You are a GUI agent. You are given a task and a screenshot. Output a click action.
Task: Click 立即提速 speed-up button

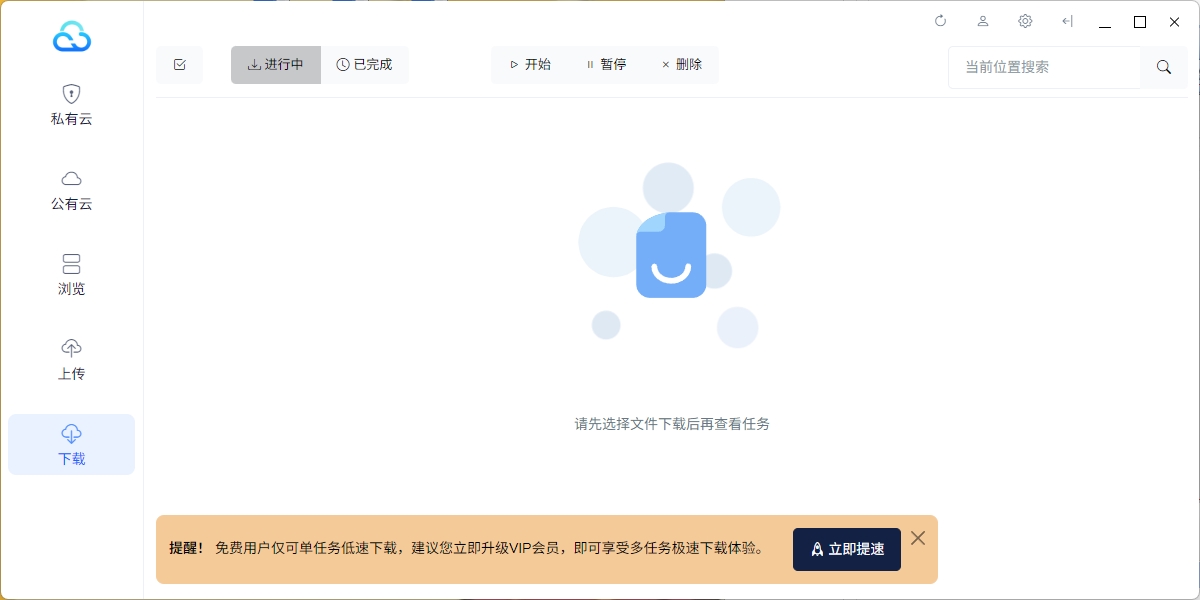pos(846,549)
